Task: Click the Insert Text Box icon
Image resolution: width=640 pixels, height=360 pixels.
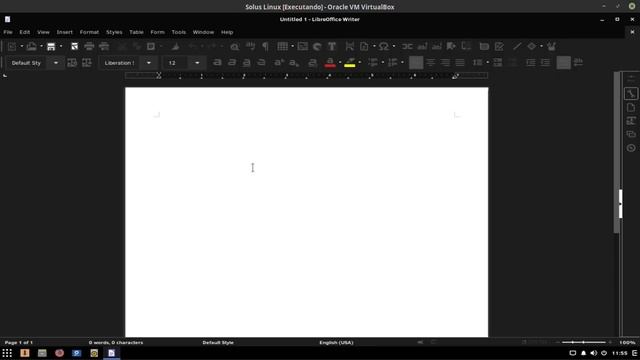Action: coord(332,47)
